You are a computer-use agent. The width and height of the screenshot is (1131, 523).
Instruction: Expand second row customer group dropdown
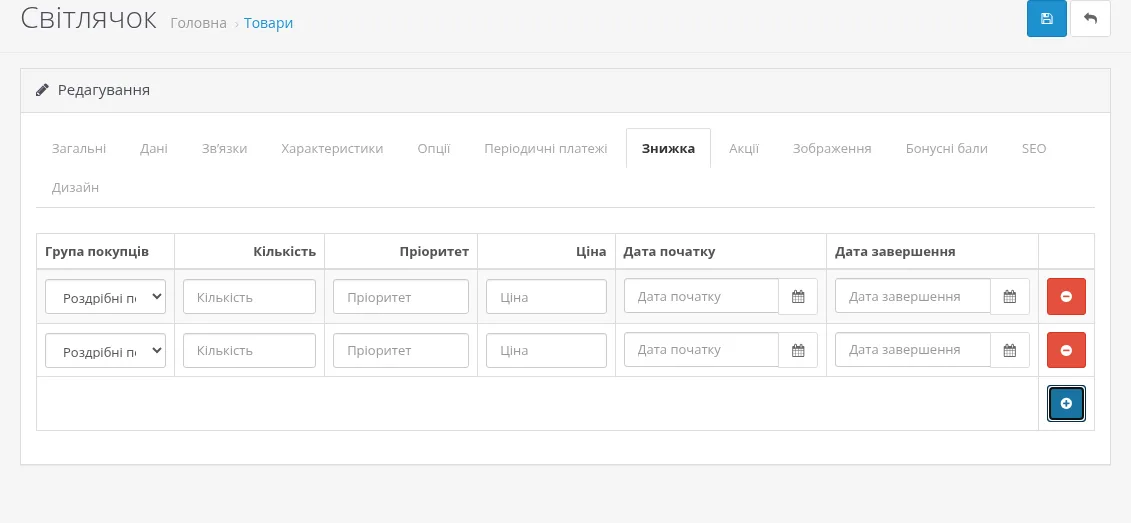coord(105,350)
